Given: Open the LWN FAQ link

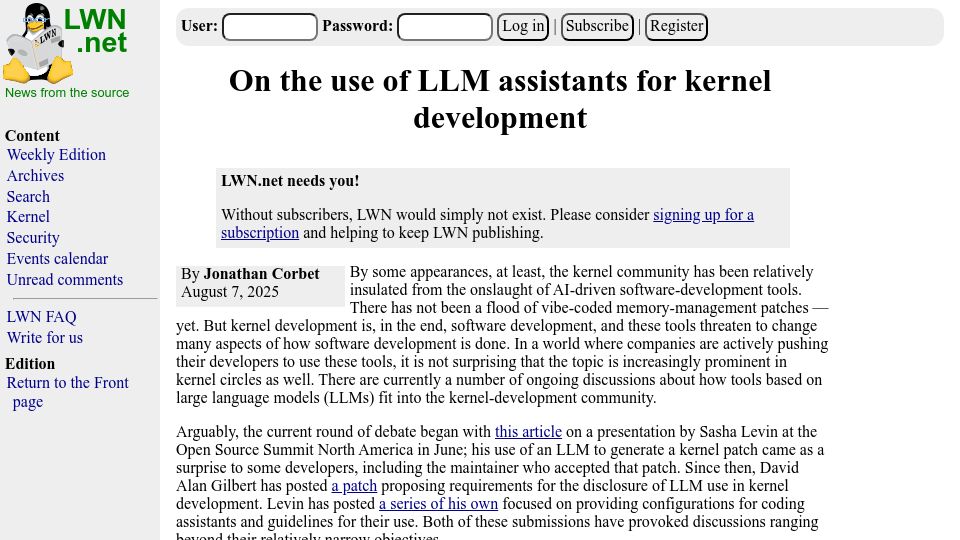Looking at the screenshot, I should (x=42, y=317).
